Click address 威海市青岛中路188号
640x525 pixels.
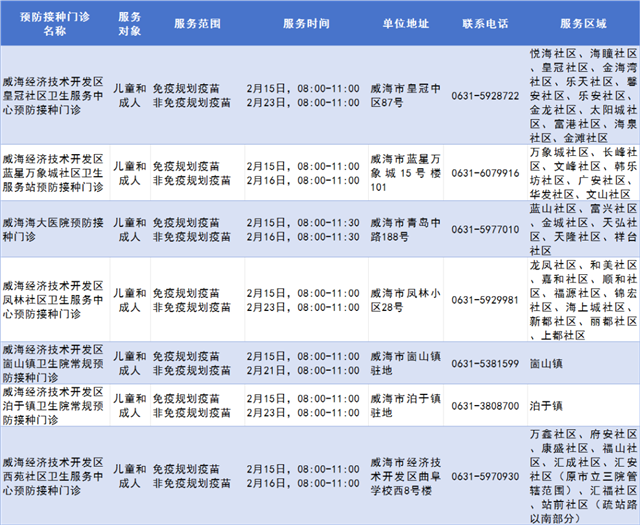[x=401, y=229]
